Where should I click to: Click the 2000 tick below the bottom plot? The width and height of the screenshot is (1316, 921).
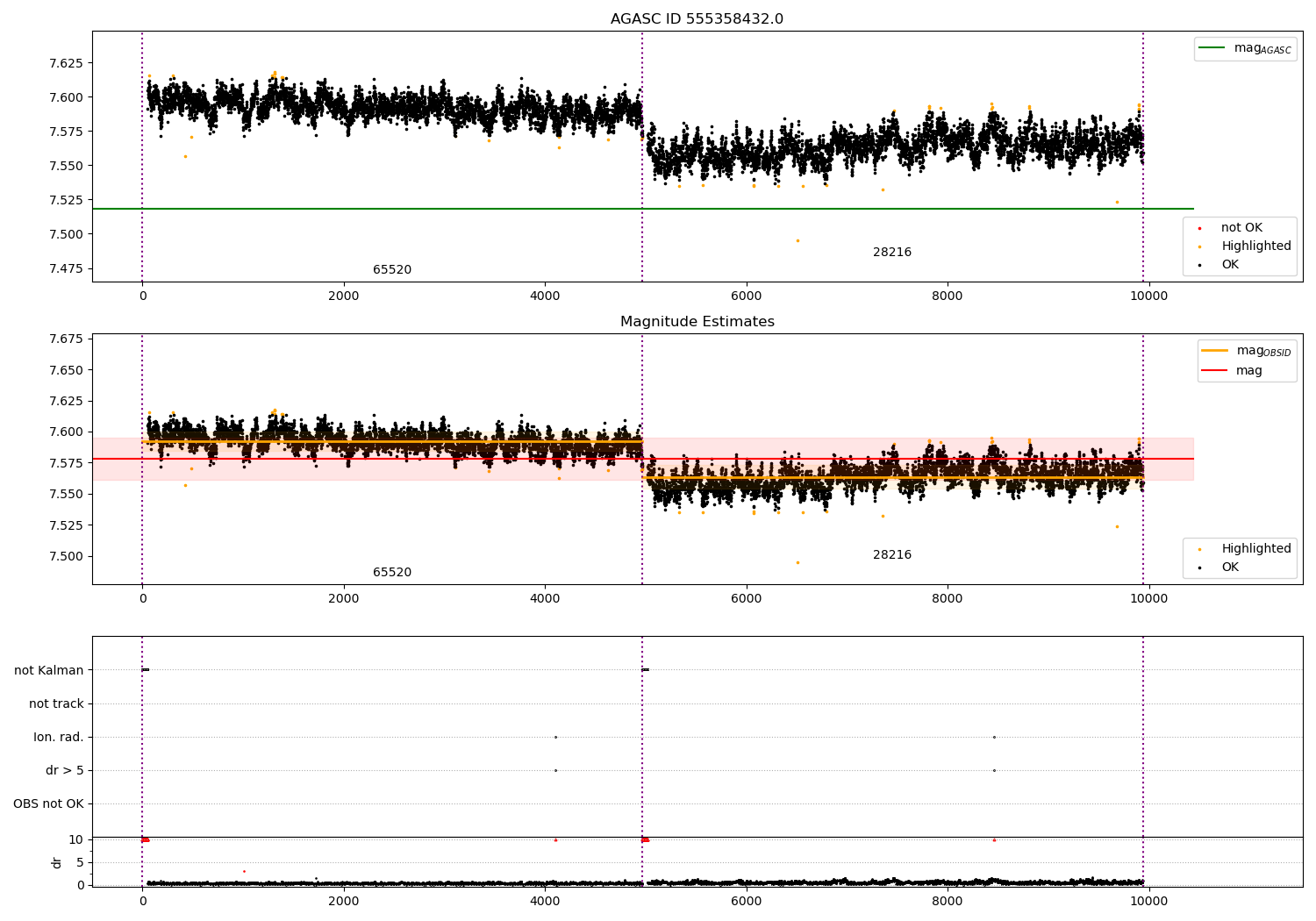tap(343, 901)
